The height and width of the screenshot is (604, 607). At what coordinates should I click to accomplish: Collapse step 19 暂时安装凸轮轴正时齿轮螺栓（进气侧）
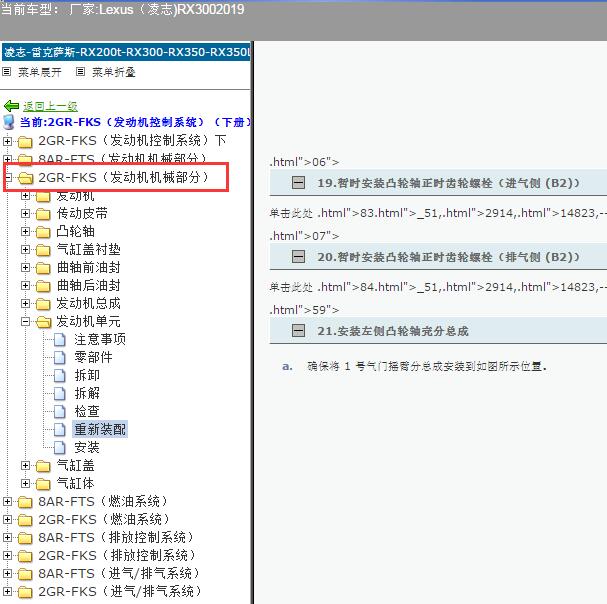tap(298, 183)
